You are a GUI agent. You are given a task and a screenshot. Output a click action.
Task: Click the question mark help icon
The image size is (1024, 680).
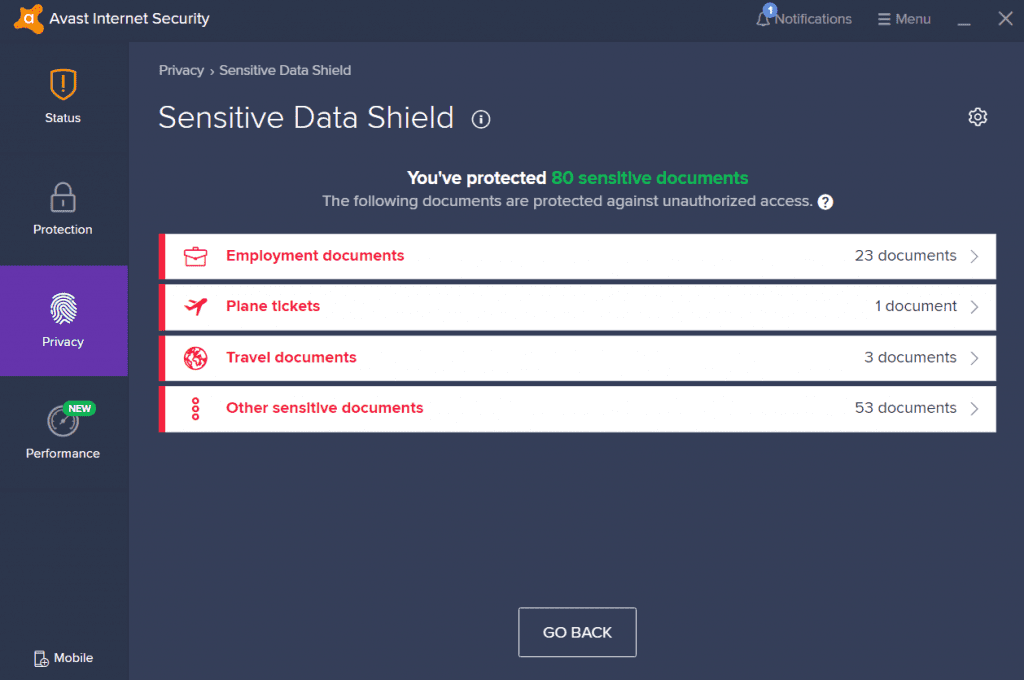(x=825, y=202)
